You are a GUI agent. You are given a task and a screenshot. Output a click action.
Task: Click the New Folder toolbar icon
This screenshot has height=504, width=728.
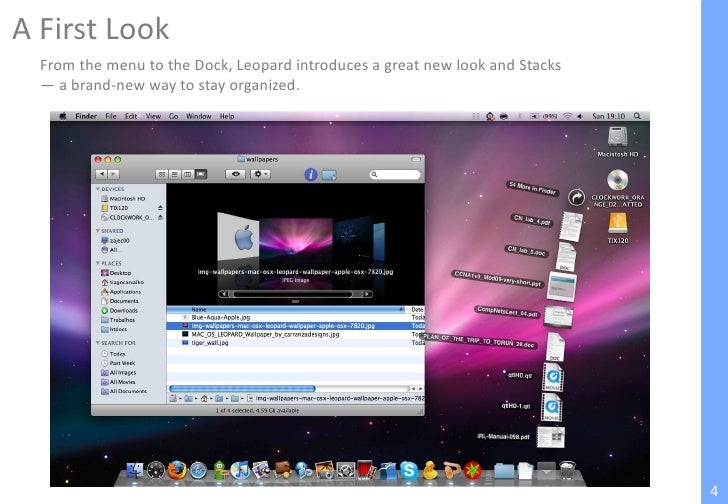coord(329,175)
